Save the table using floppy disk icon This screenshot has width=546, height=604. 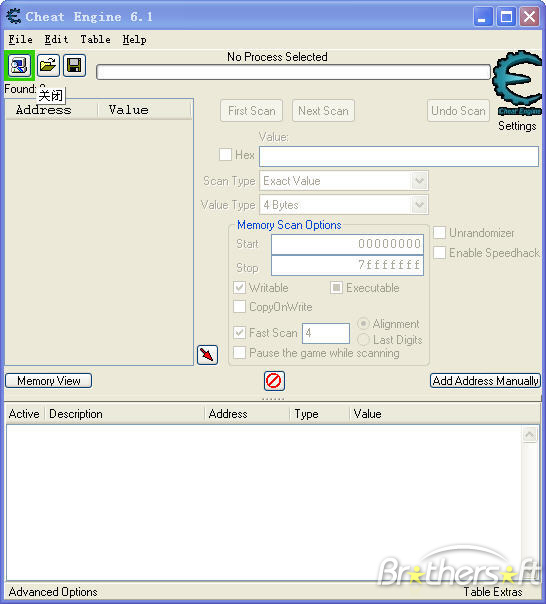(x=74, y=65)
